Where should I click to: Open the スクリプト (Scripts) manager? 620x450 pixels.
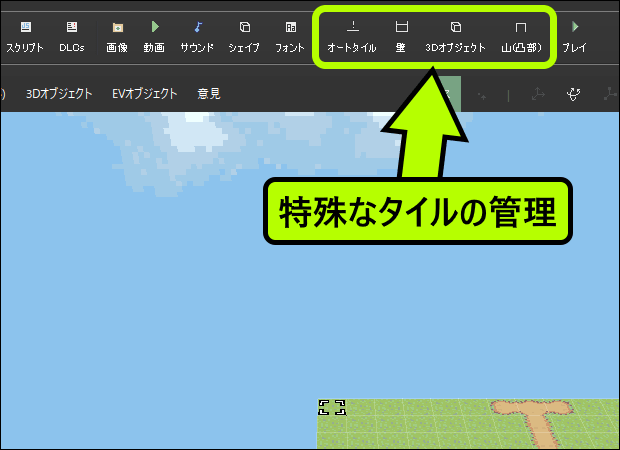(x=25, y=35)
